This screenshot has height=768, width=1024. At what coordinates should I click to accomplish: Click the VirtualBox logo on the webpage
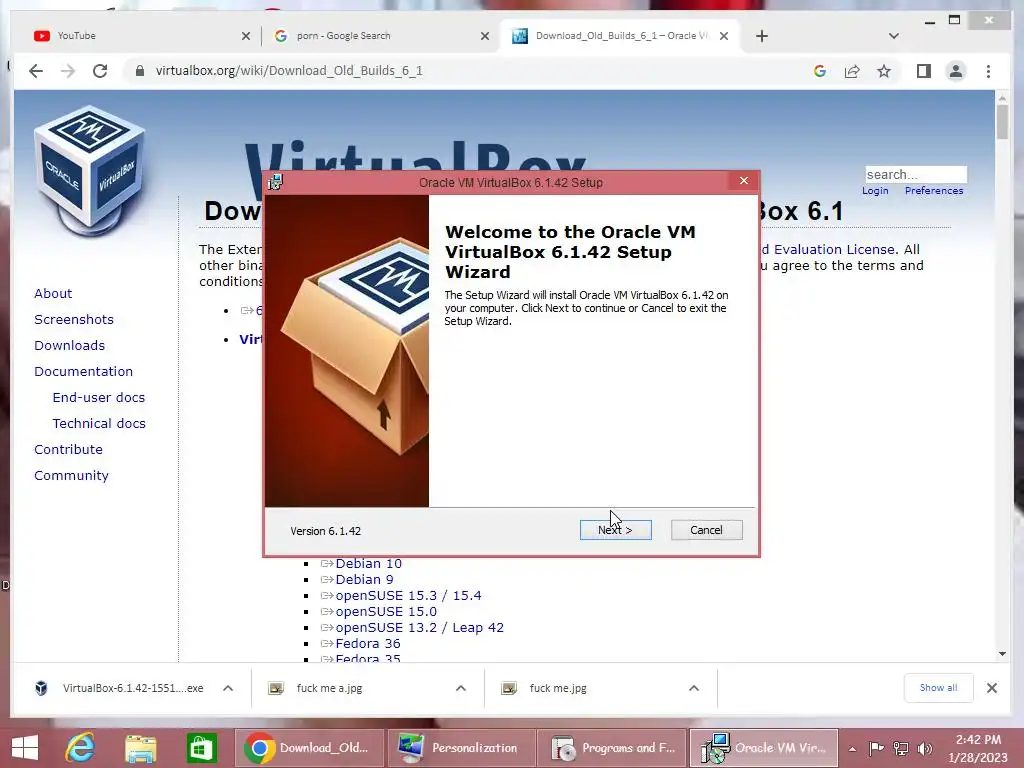[x=89, y=171]
